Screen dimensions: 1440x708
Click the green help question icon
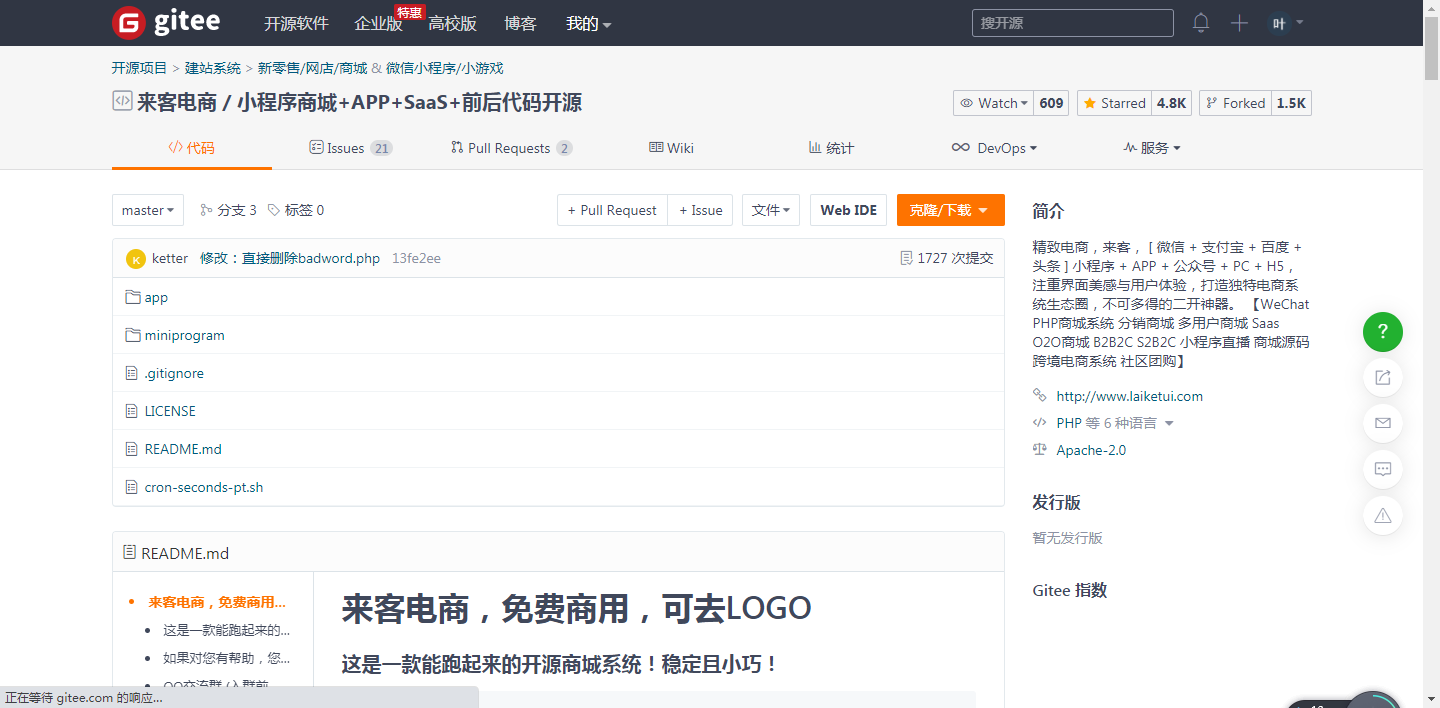[1383, 331]
